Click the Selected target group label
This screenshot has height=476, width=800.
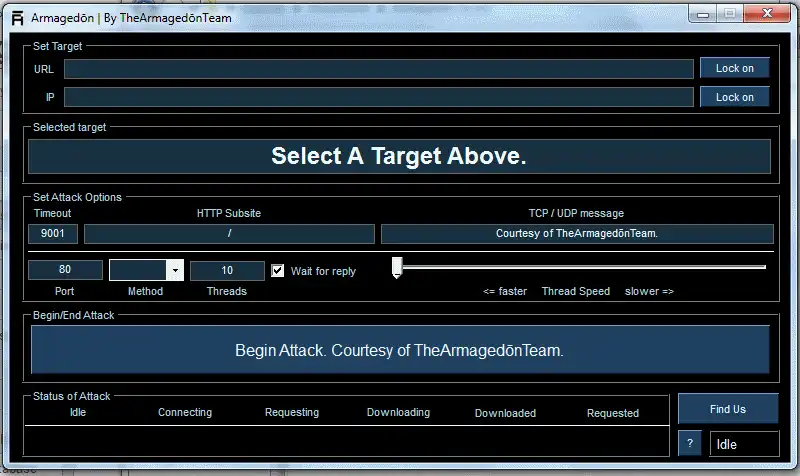(x=69, y=127)
